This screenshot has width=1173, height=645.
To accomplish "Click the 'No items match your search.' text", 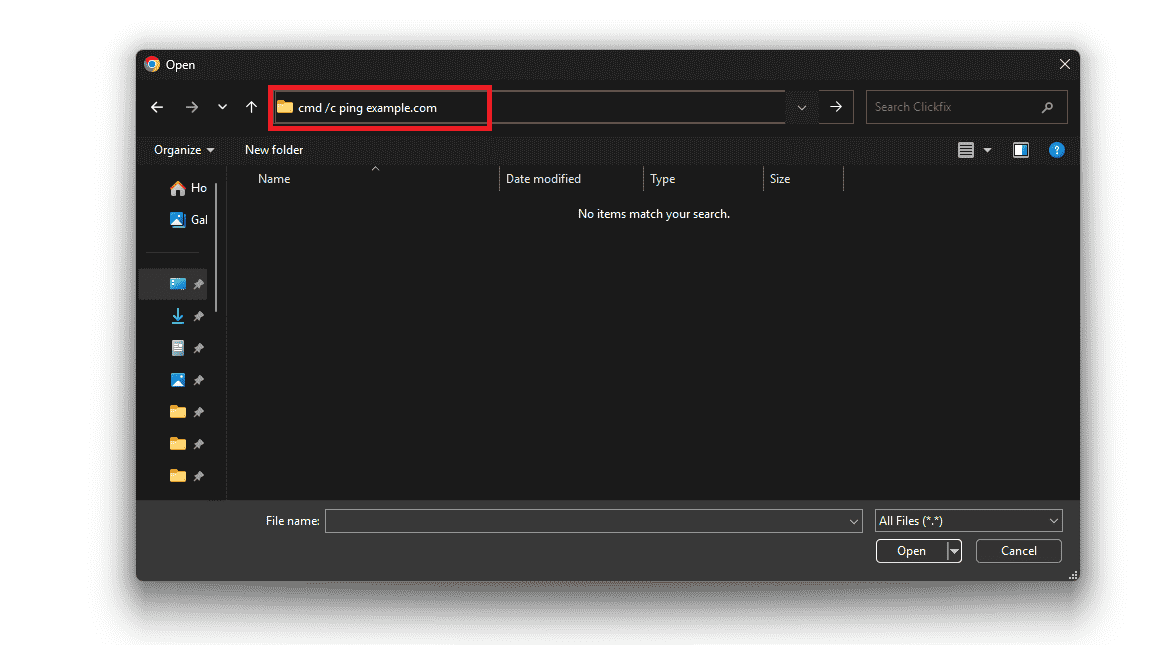I will coord(654,214).
